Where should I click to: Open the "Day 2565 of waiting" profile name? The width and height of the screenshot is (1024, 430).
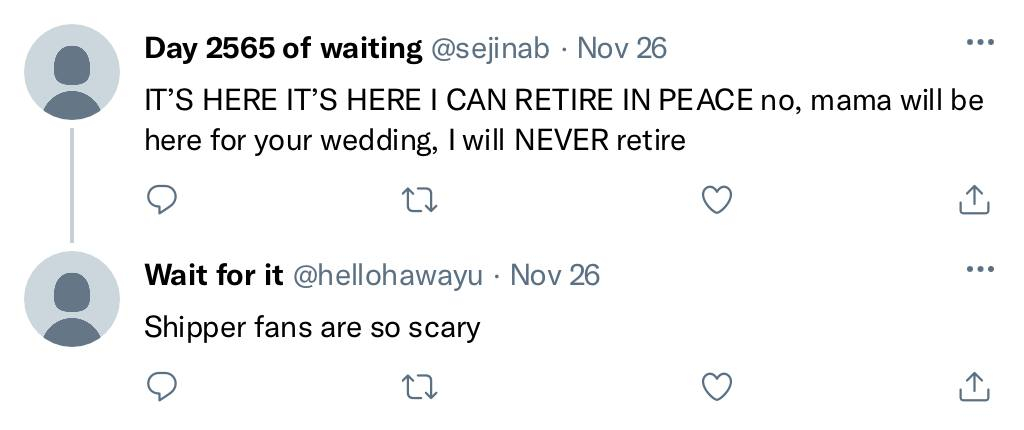click(283, 48)
